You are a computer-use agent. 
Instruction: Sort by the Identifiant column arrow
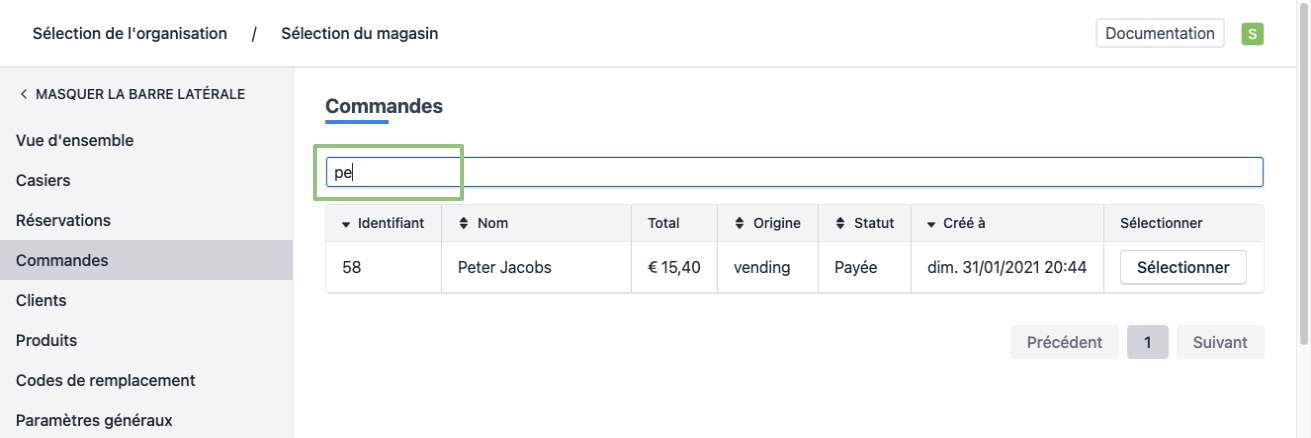[x=347, y=224]
